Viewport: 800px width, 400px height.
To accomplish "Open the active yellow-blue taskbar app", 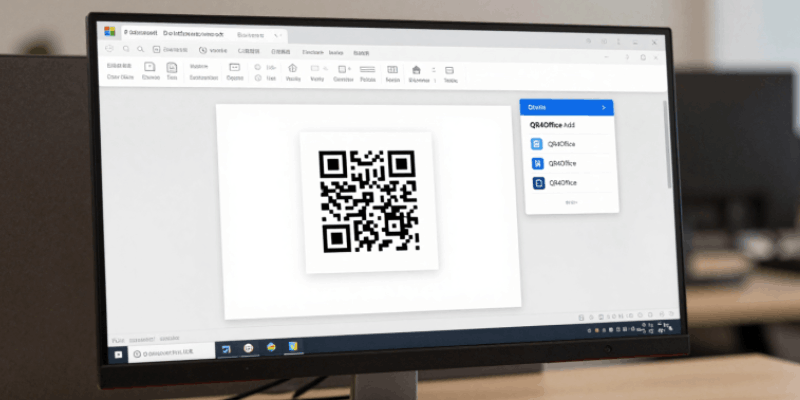I will (293, 346).
